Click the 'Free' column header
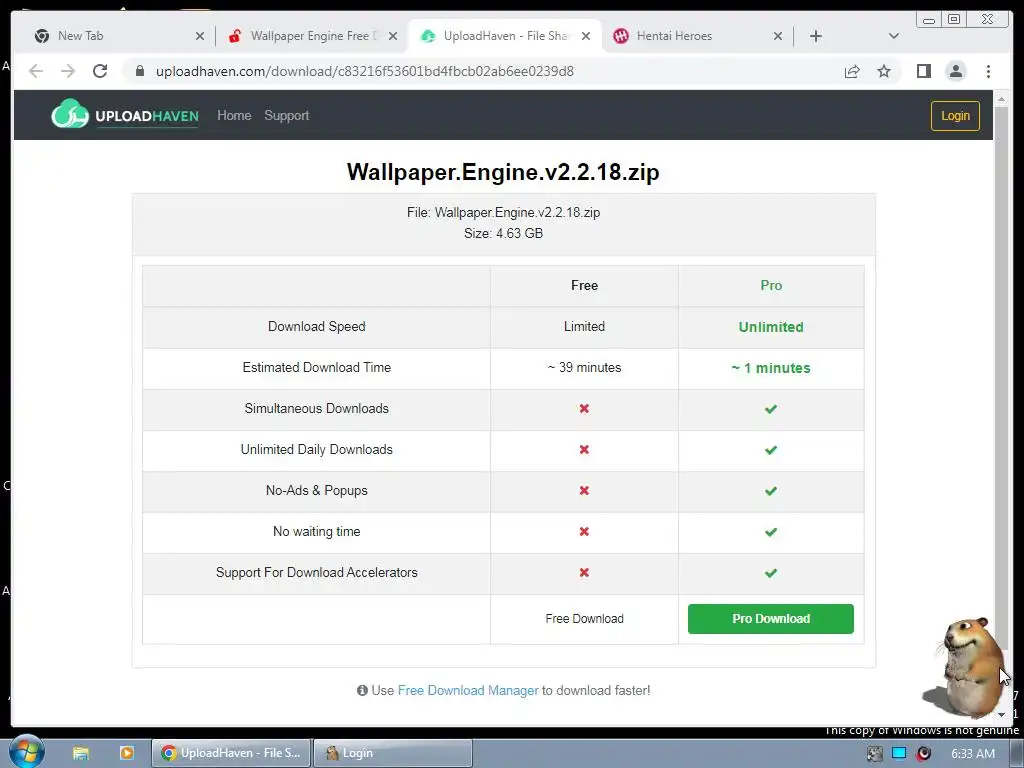The image size is (1024, 768). tap(584, 285)
